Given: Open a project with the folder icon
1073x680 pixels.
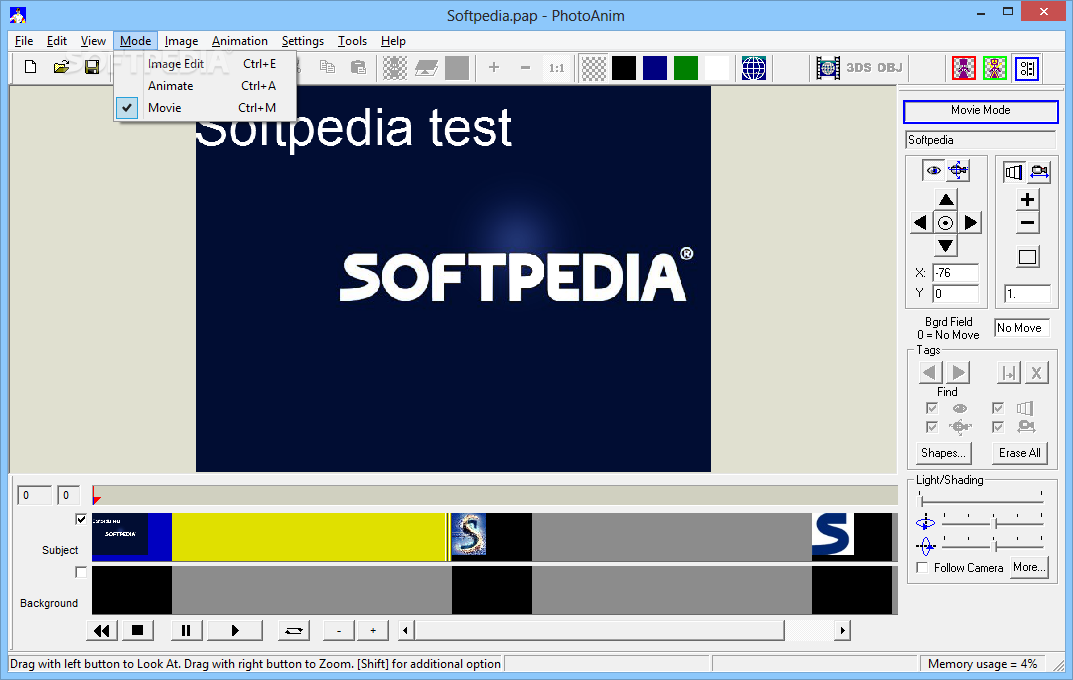Looking at the screenshot, I should coord(61,67).
